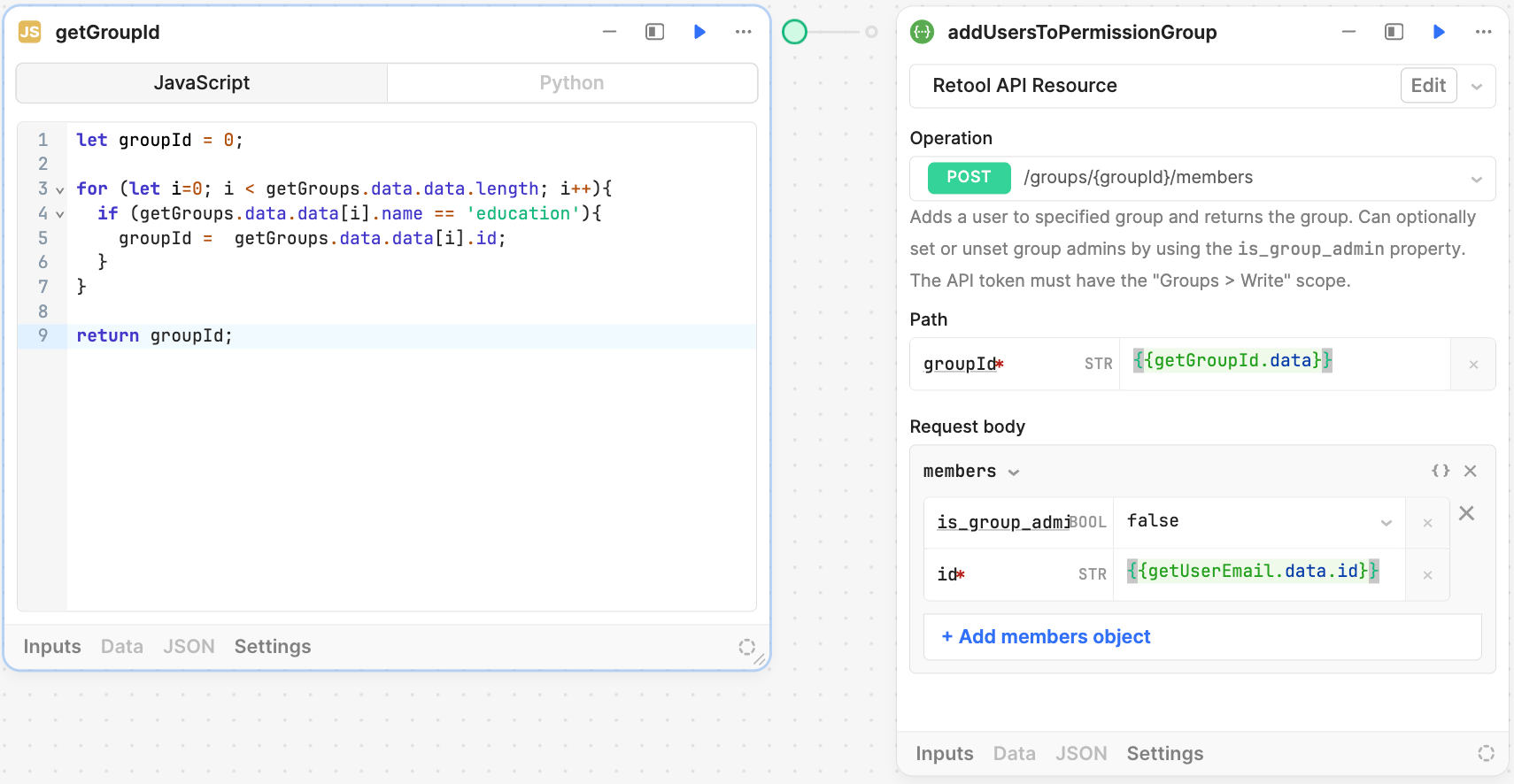Viewport: 1514px width, 784px height.
Task: Open the Inputs tab in addUsersToPermissionGroup
Action: (x=945, y=754)
